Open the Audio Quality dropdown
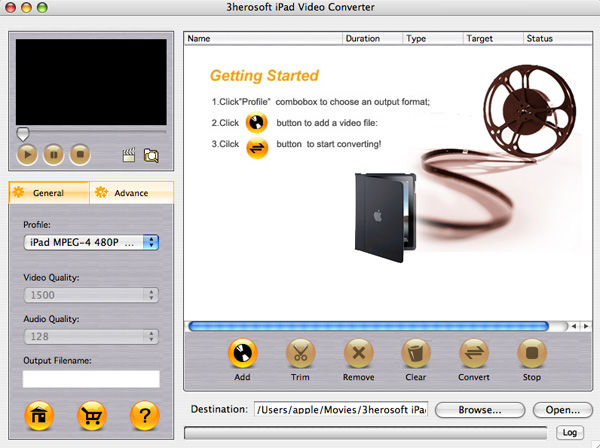This screenshot has width=600, height=448. tap(91, 337)
